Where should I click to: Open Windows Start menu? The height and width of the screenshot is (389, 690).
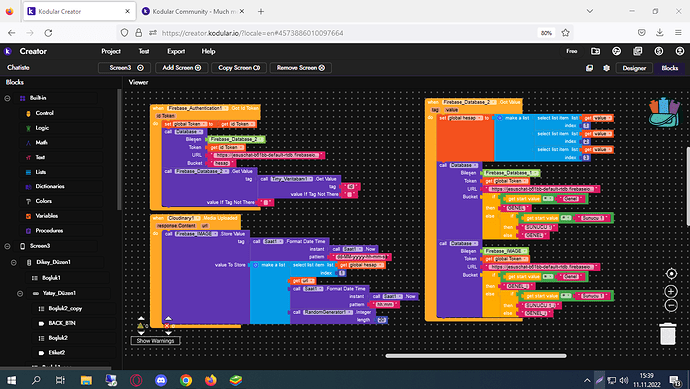pyautogui.click(x=11, y=380)
